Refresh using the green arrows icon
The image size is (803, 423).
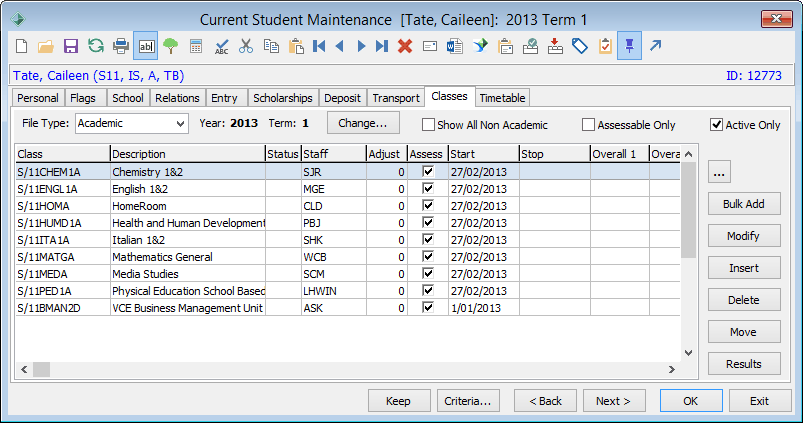click(96, 46)
